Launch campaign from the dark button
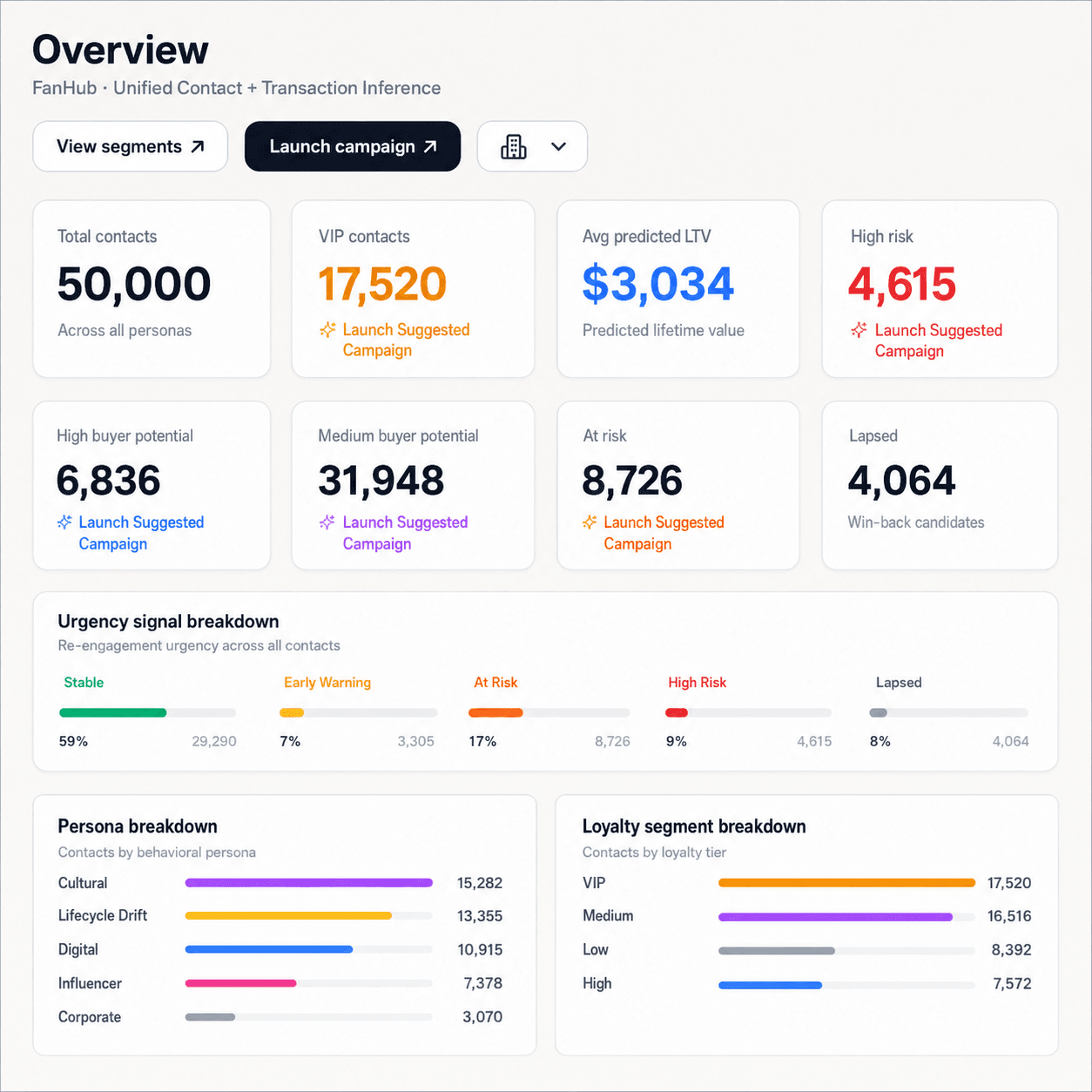 pos(353,146)
